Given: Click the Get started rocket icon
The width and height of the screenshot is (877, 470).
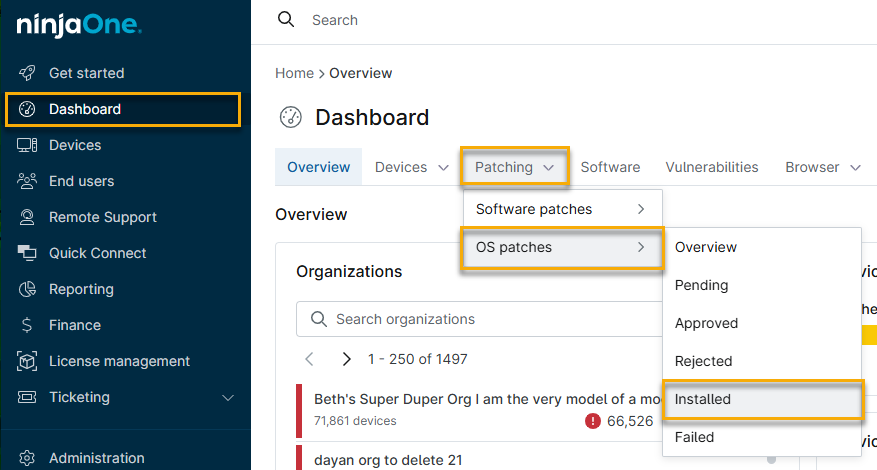Looking at the screenshot, I should (28, 73).
